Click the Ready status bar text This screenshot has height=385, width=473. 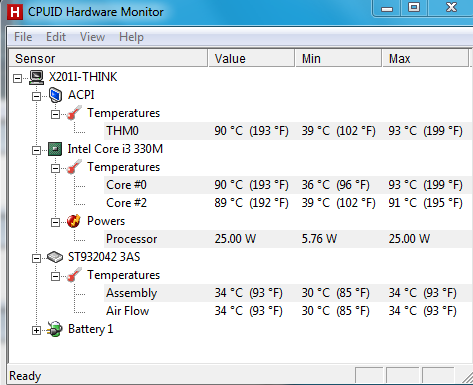click(x=25, y=376)
